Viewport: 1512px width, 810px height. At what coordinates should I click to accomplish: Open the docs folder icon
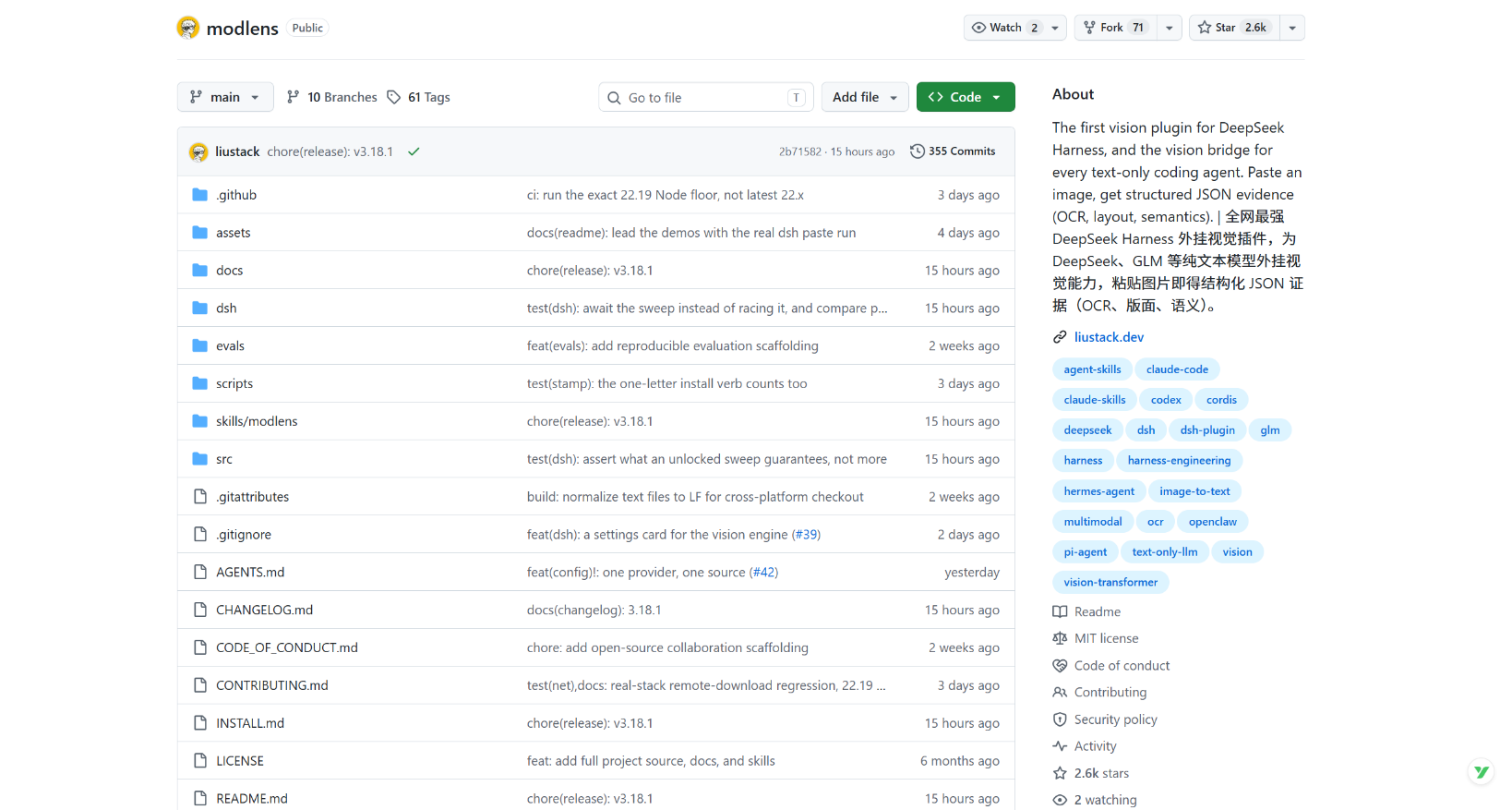(199, 271)
